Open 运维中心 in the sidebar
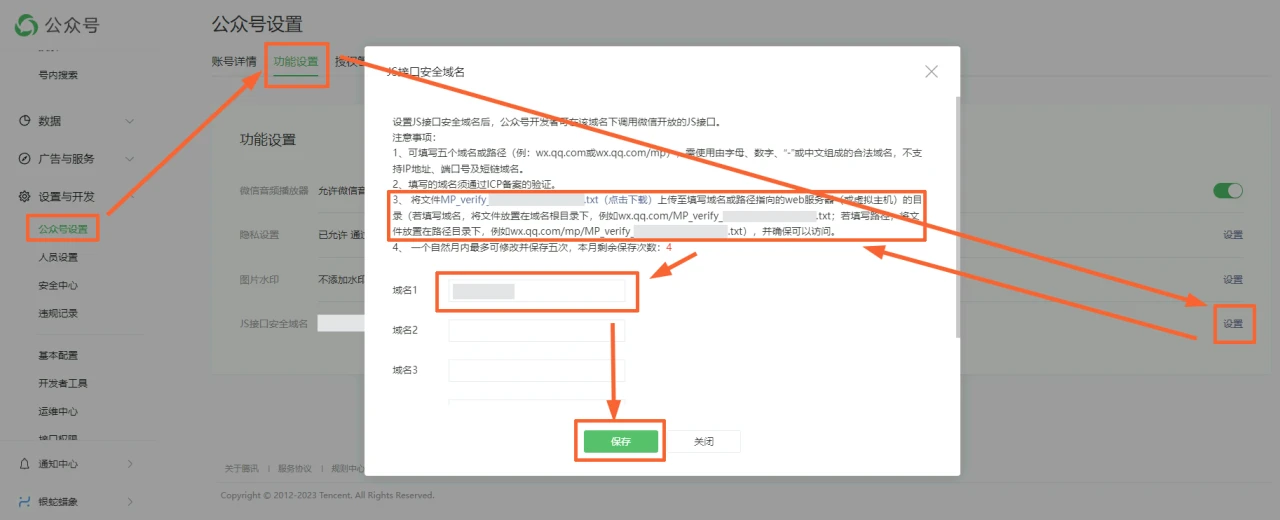The width and height of the screenshot is (1280, 520). click(58, 411)
